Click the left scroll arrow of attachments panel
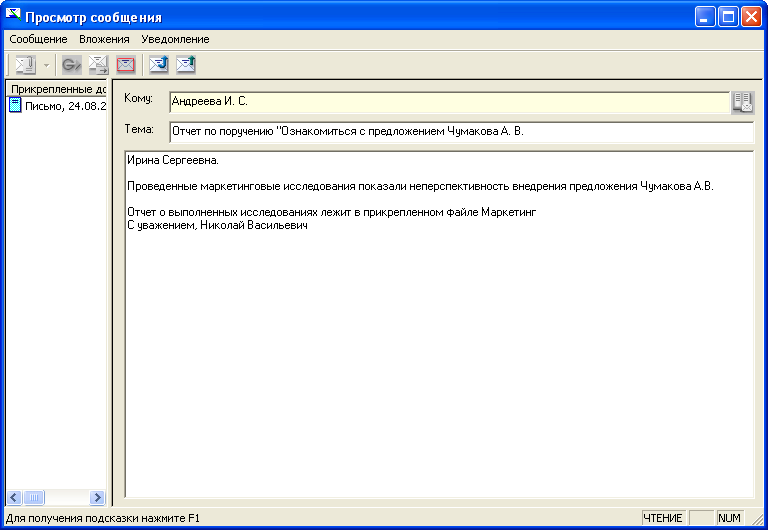This screenshot has height=530, width=768. tap(14, 498)
